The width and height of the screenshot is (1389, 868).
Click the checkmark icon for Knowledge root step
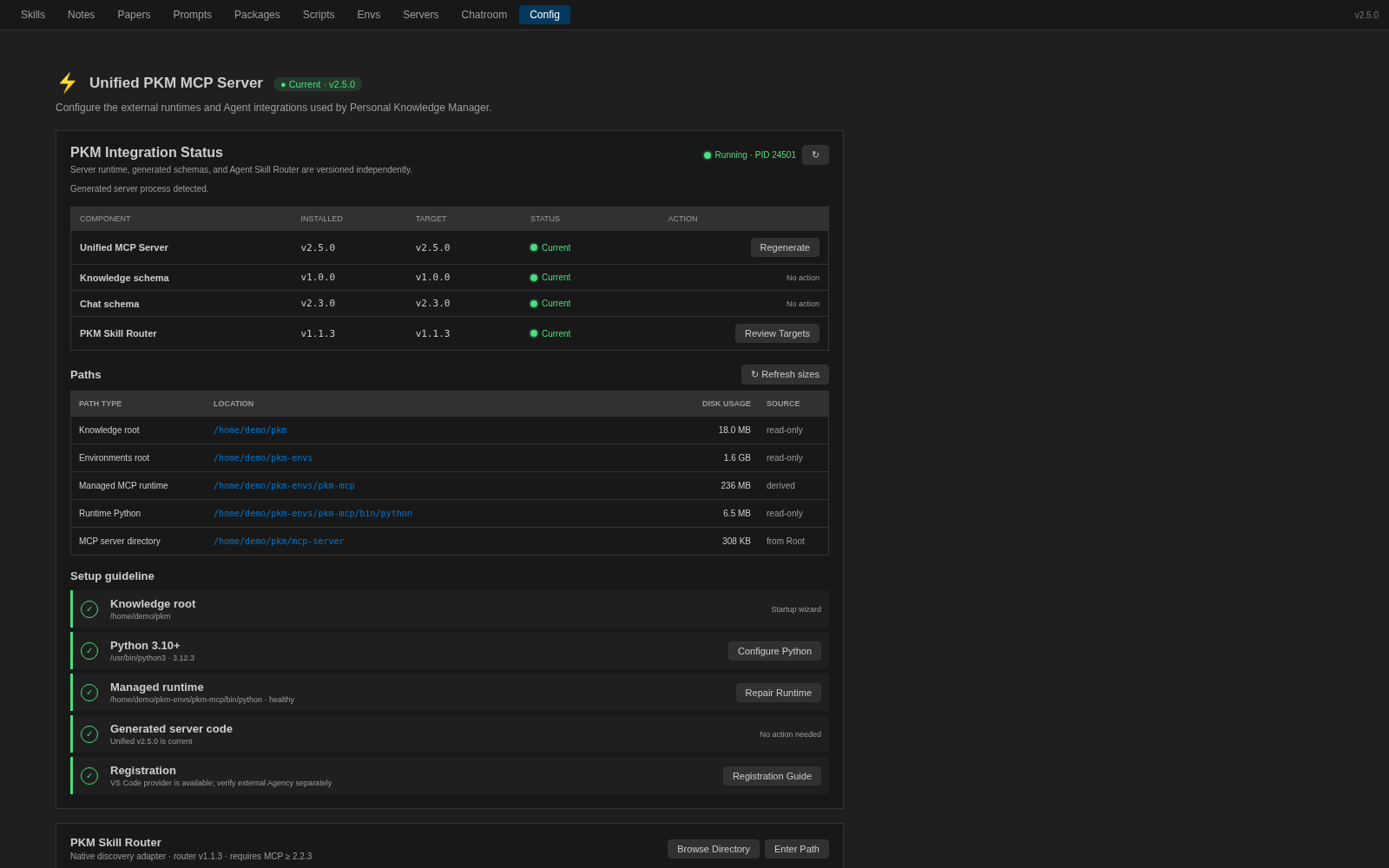pos(89,609)
